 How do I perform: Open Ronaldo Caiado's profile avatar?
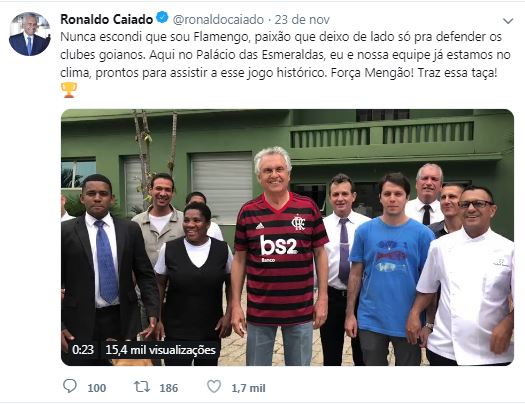pyautogui.click(x=29, y=34)
